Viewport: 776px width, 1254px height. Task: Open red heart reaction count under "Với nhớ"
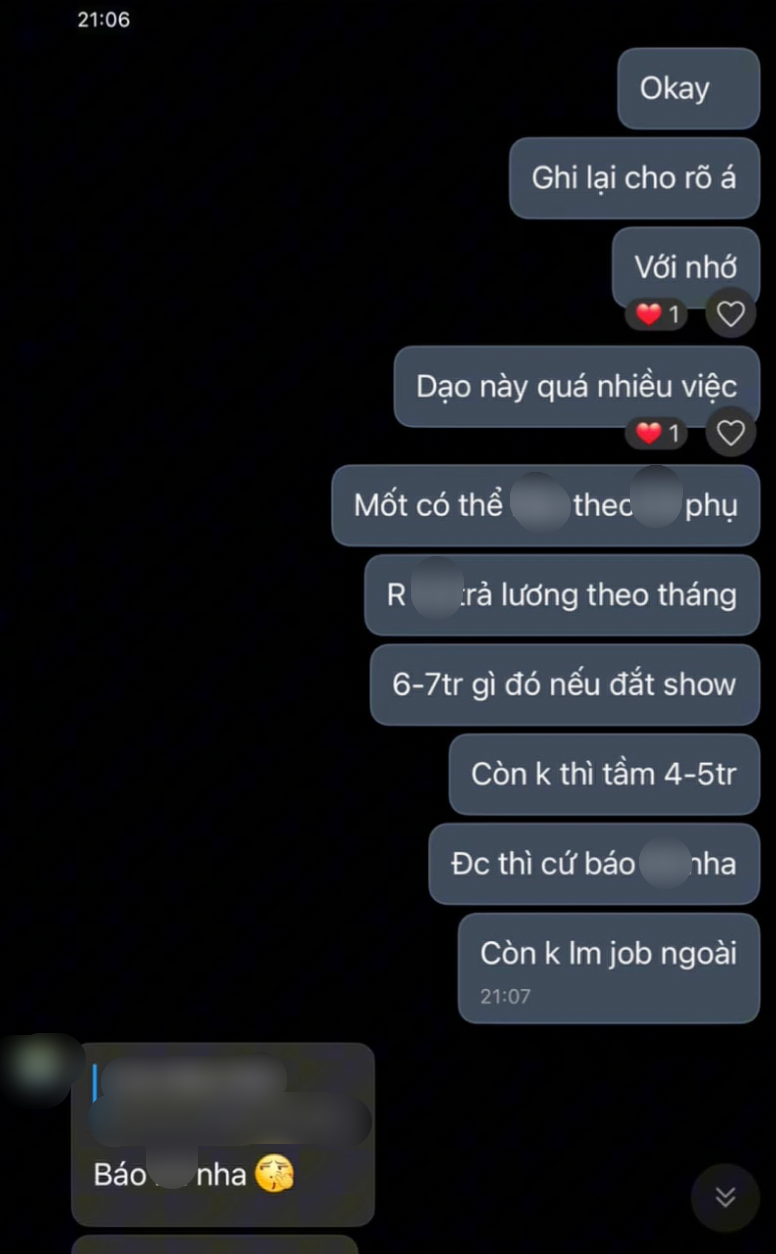pyautogui.click(x=657, y=315)
